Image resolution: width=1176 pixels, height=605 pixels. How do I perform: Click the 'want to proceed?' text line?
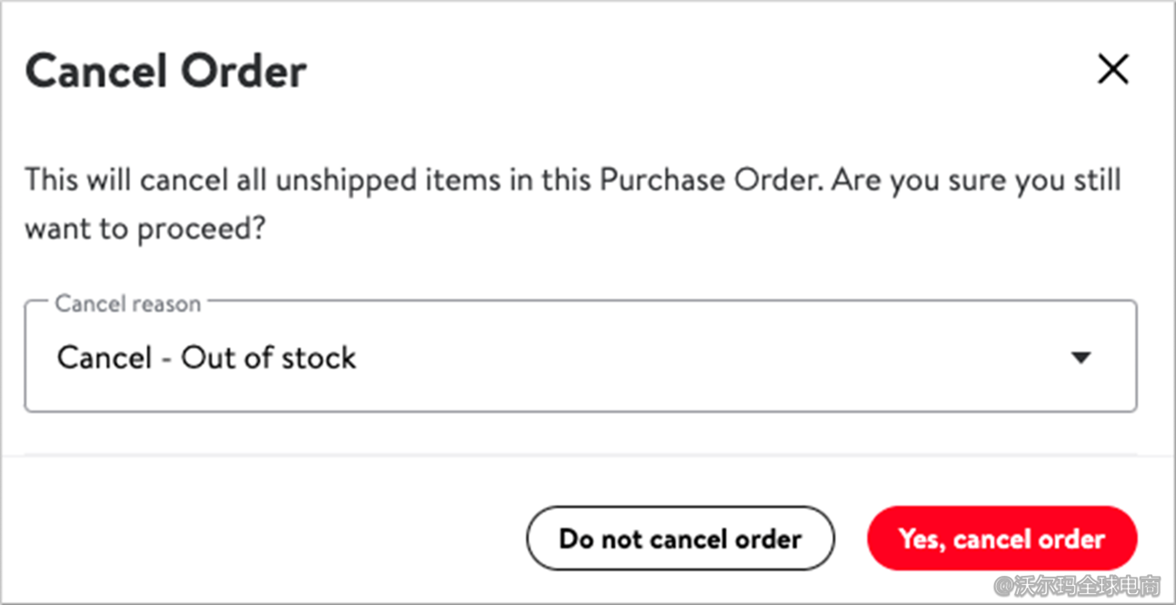point(145,228)
